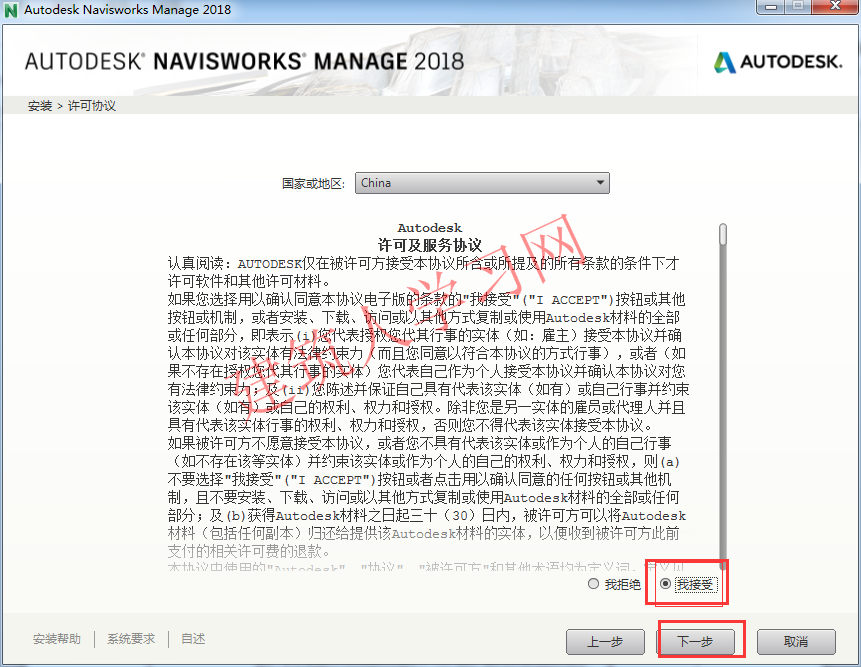Click the 许可协议 breadcrumb text
The image size is (861, 667).
(92, 105)
